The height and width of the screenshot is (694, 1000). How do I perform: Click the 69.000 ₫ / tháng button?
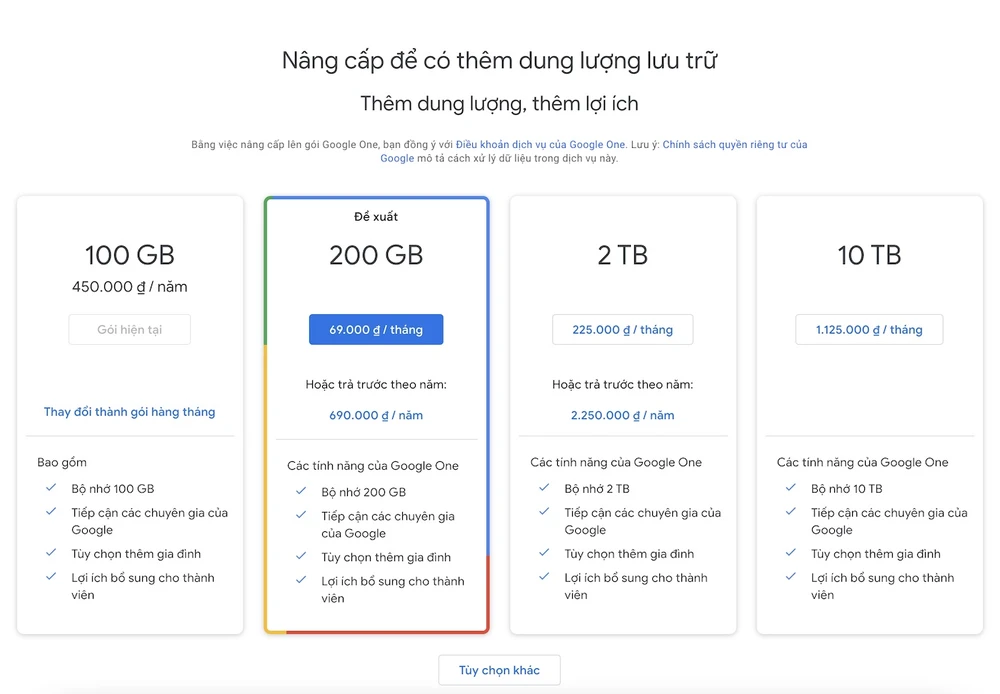[376, 330]
